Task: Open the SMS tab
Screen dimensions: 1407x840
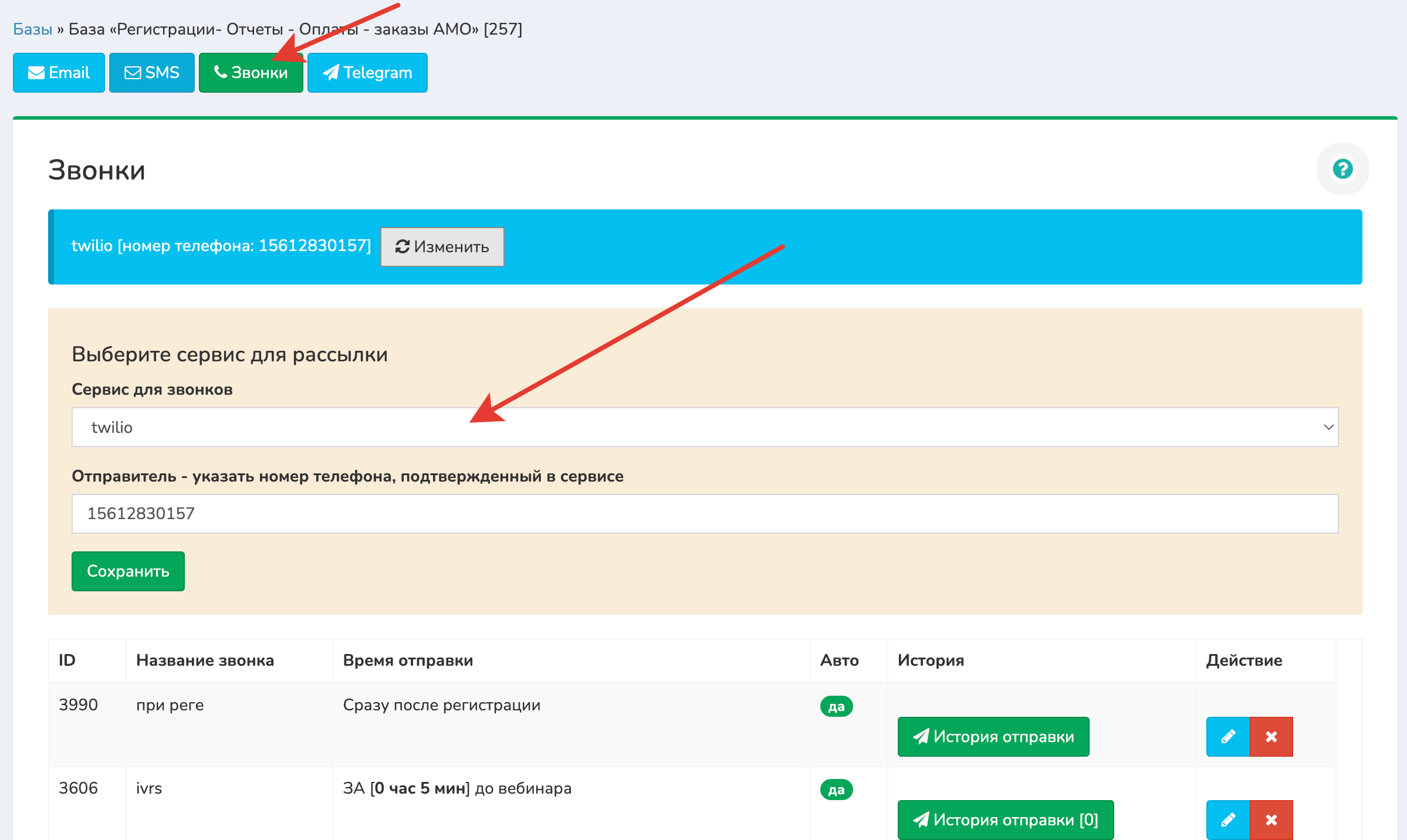Action: 152,73
